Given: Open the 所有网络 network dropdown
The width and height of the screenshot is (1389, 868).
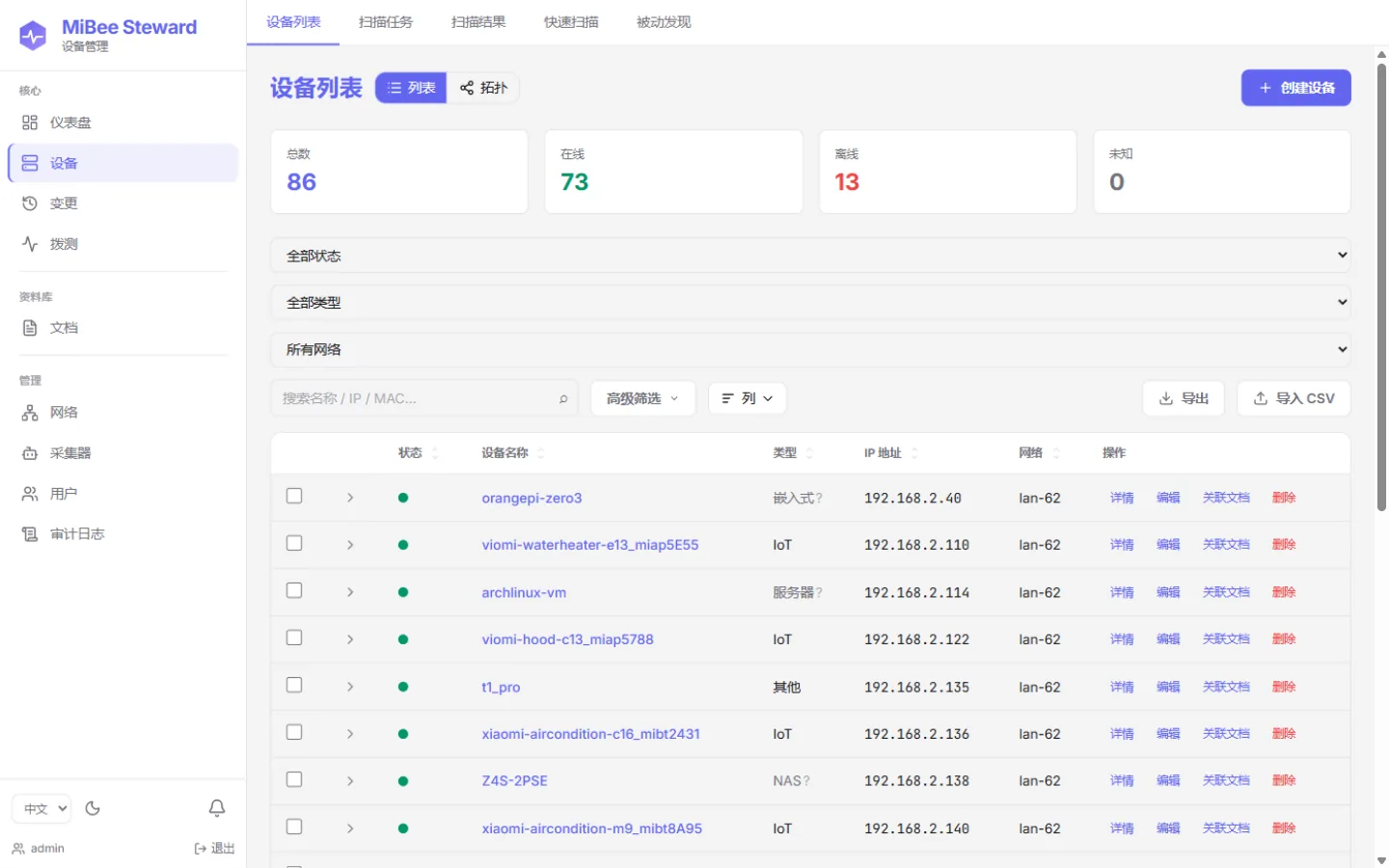Looking at the screenshot, I should [x=810, y=350].
